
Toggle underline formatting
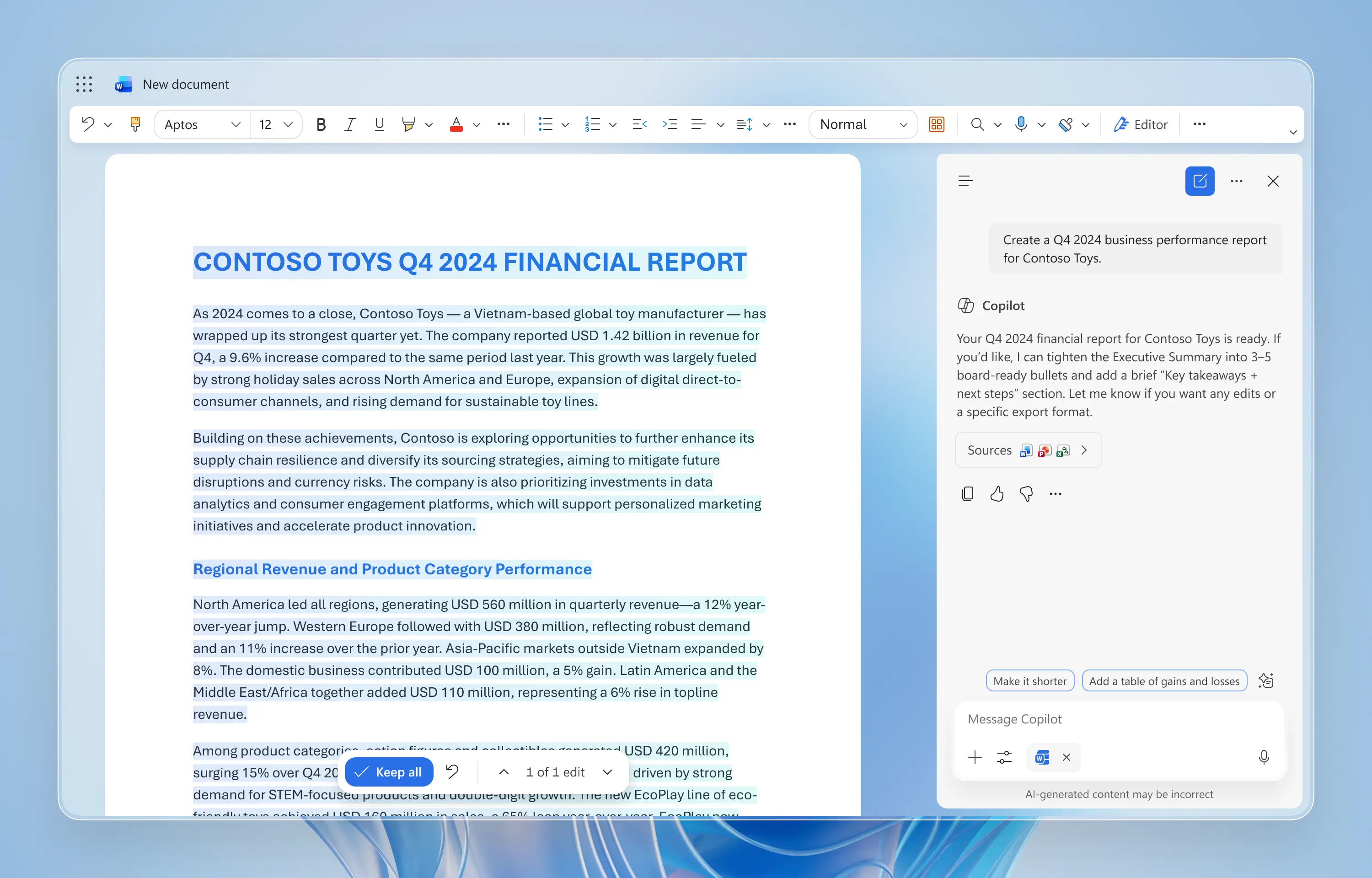[379, 124]
